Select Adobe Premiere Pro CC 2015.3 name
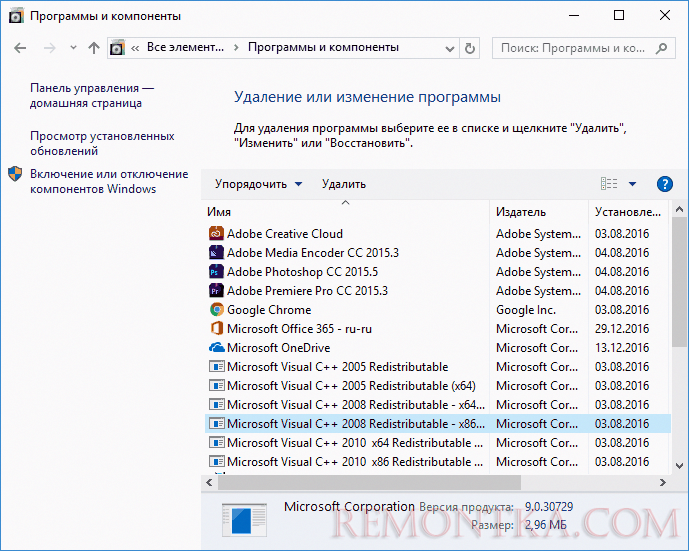This screenshot has height=551, width=689. pyautogui.click(x=308, y=290)
